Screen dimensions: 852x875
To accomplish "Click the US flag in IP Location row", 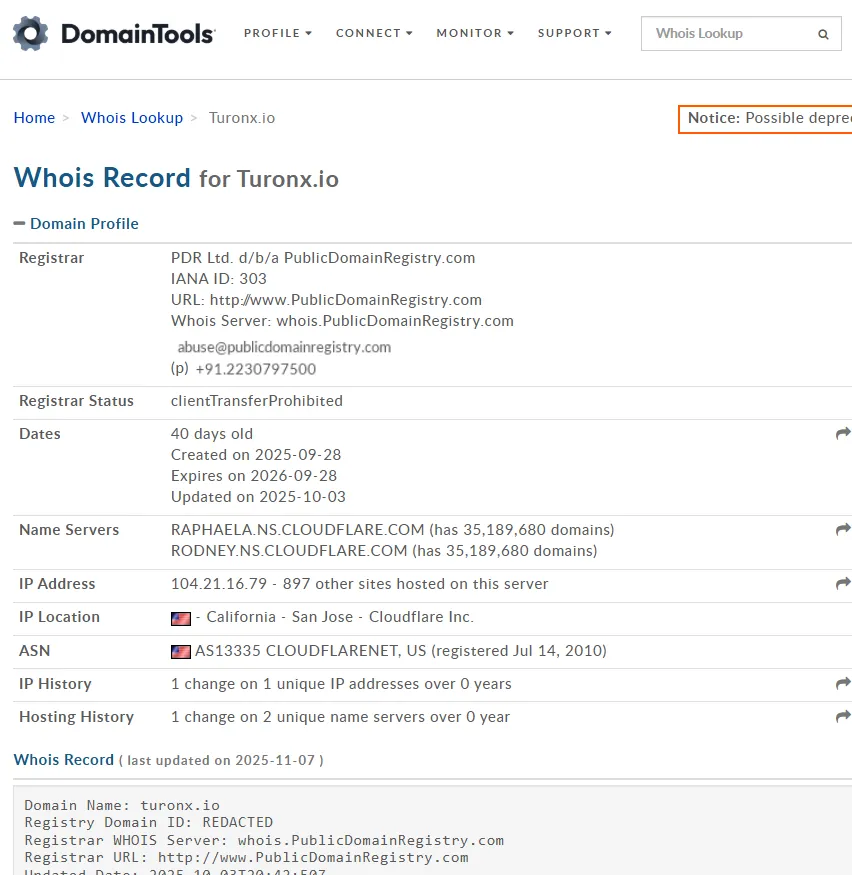I will click(181, 618).
